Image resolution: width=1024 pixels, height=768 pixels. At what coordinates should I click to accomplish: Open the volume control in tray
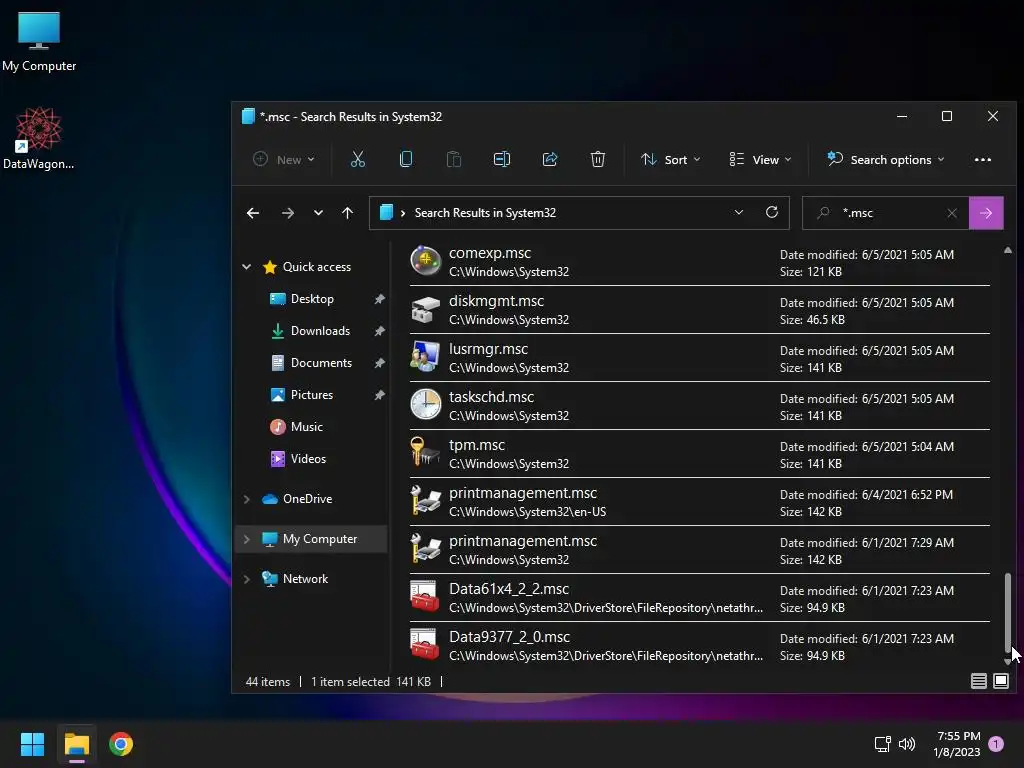[x=906, y=744]
